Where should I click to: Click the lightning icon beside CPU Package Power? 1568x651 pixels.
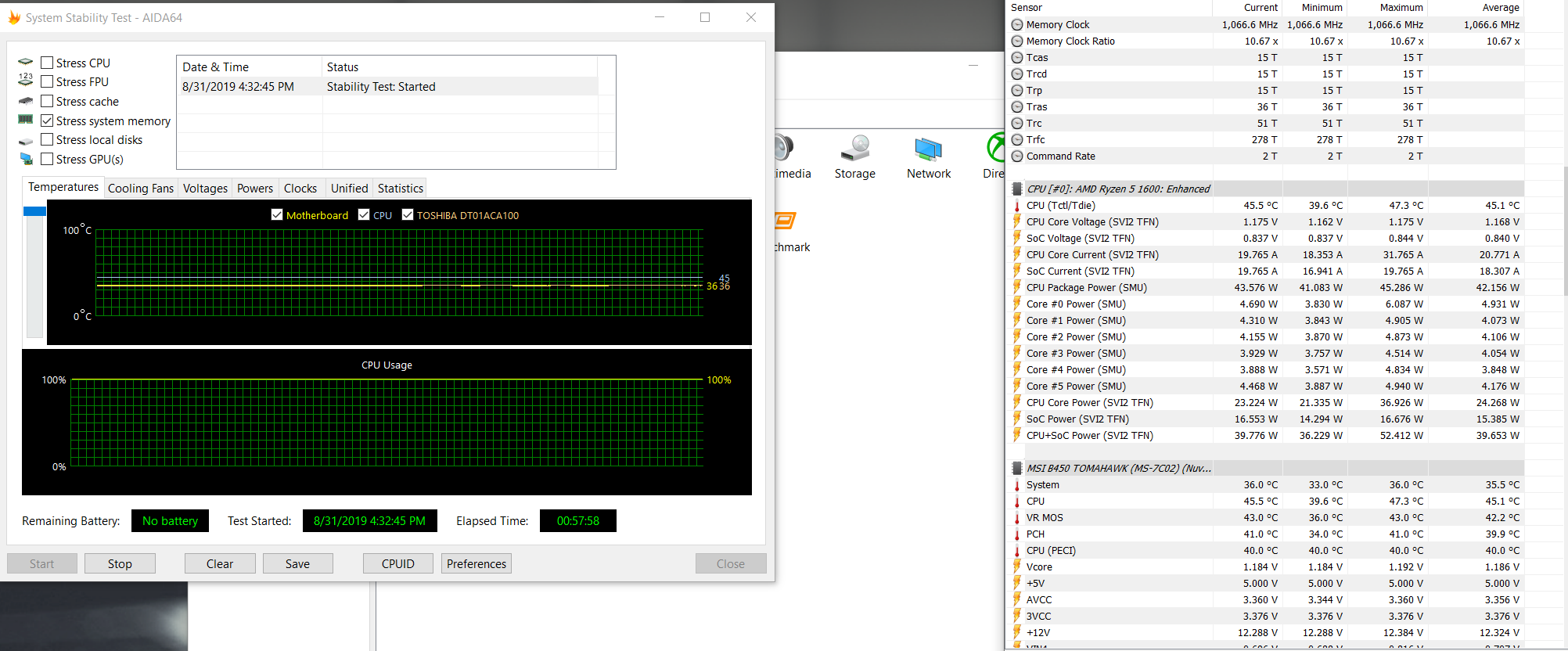coord(1017,288)
